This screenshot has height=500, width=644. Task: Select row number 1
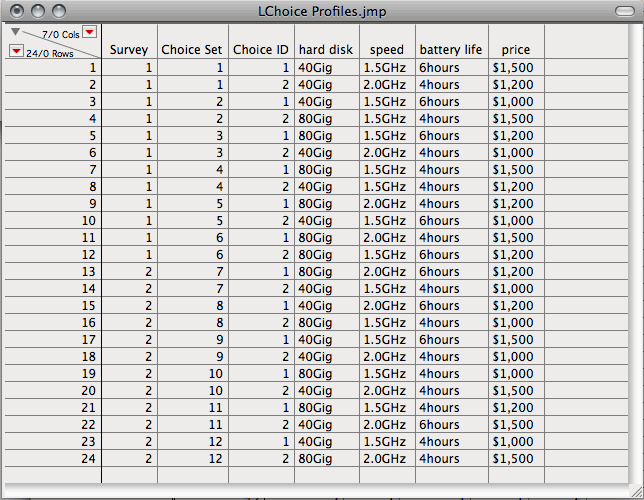[x=53, y=68]
